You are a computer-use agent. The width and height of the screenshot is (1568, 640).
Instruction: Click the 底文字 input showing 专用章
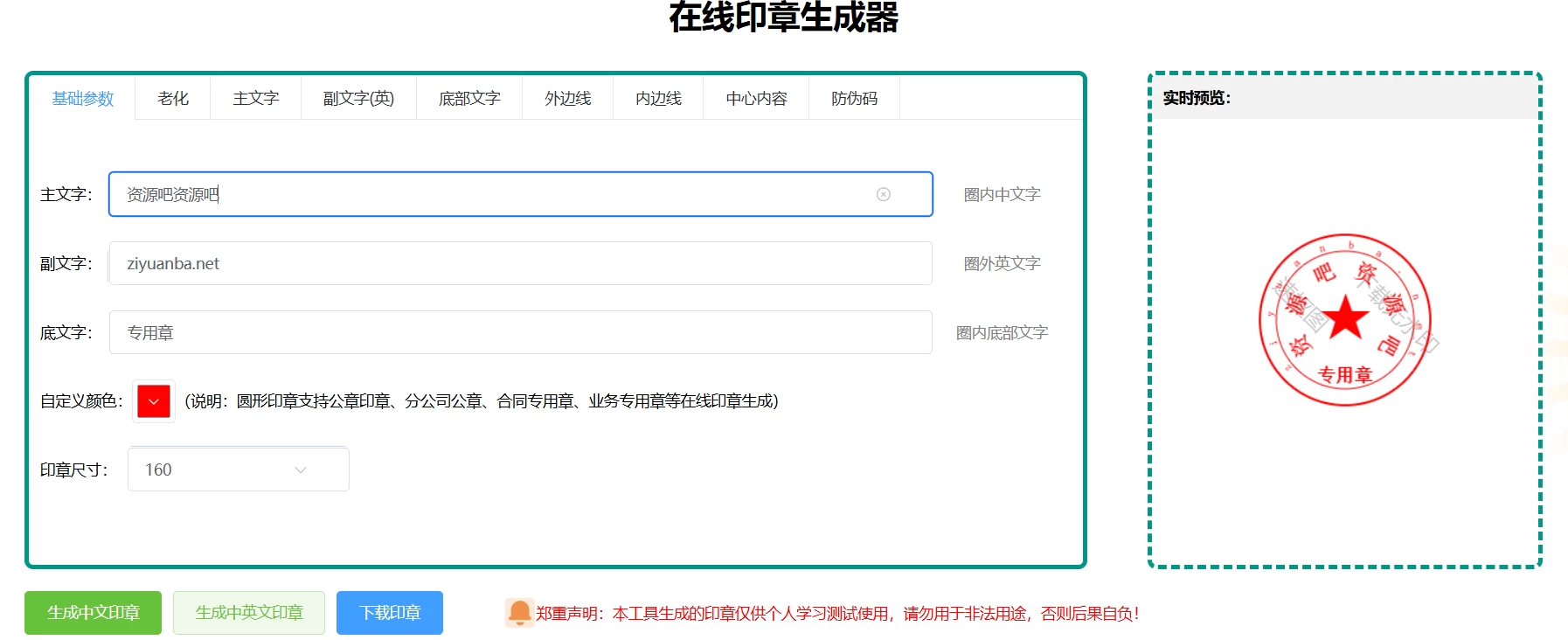521,332
